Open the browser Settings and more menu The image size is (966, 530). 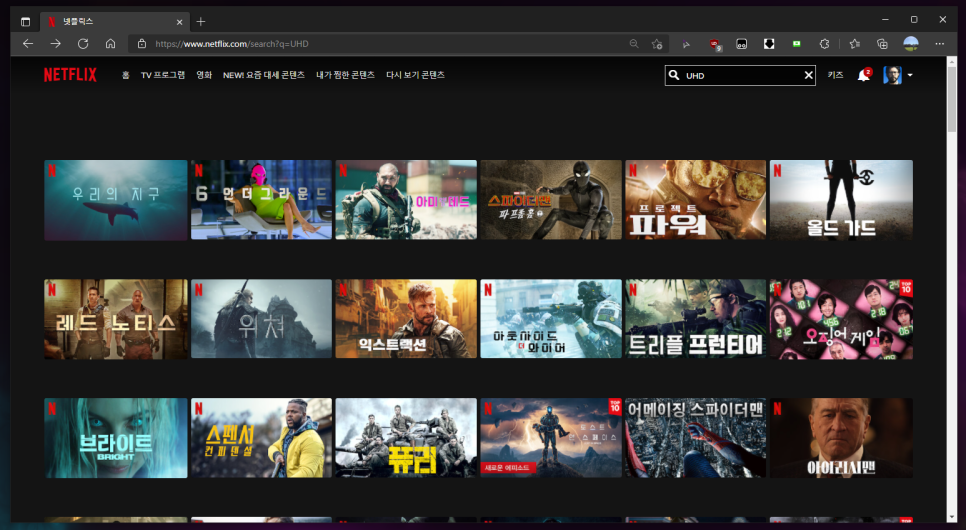(x=940, y=44)
